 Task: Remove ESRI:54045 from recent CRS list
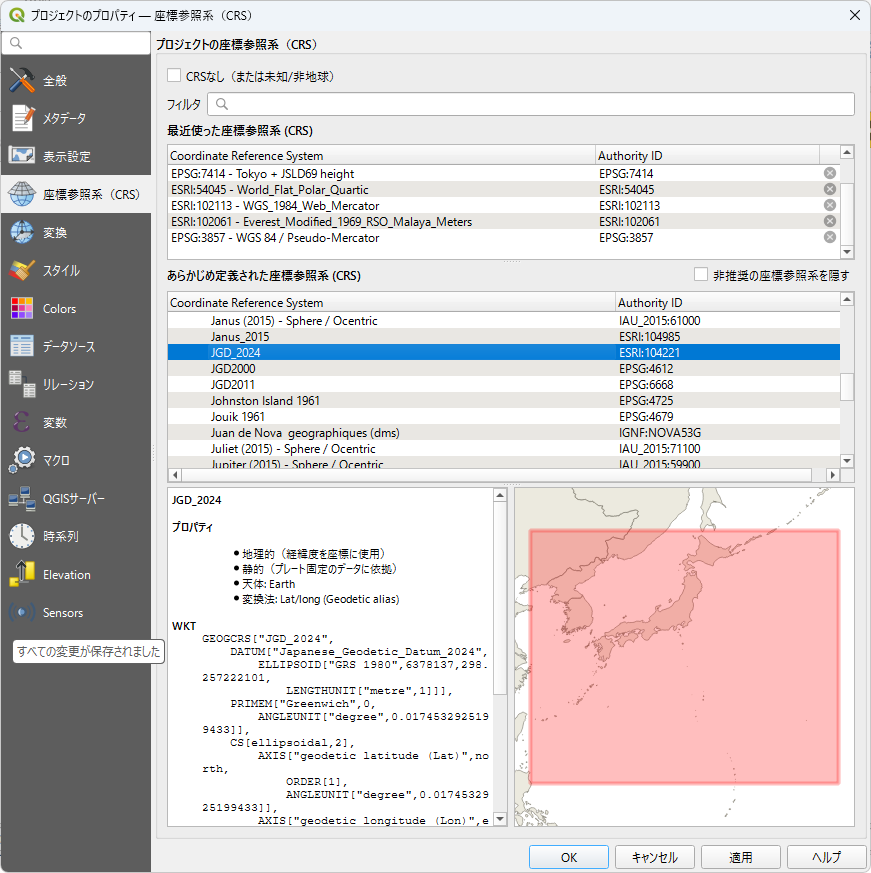point(830,189)
